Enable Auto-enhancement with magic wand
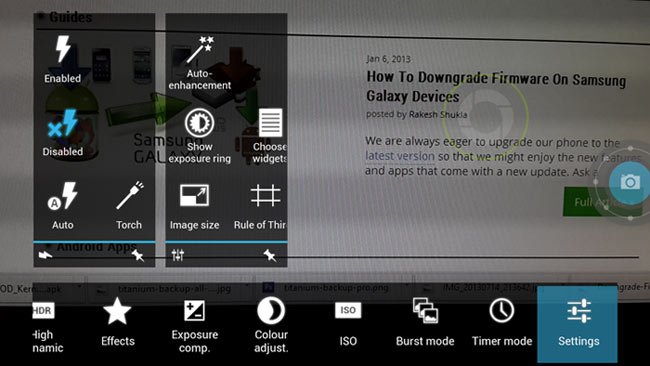Screen dimensions: 650x366 point(199,63)
